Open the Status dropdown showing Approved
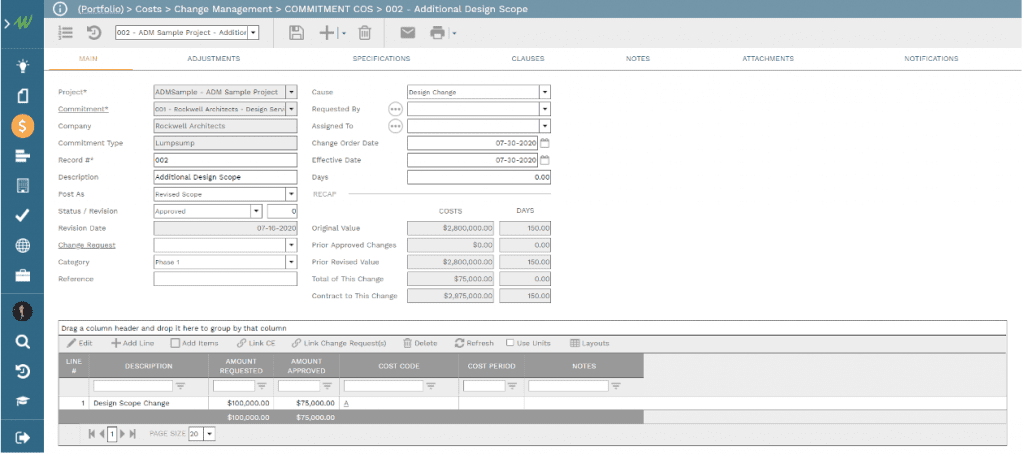This screenshot has height=455, width=1024. (257, 211)
